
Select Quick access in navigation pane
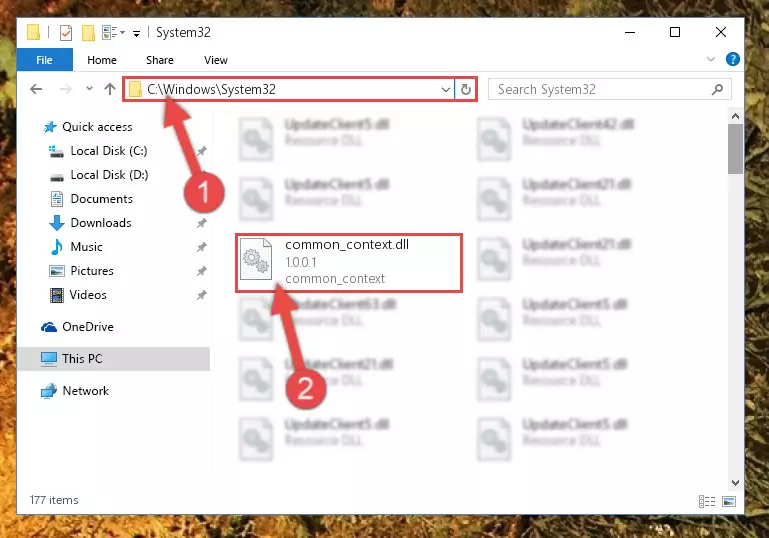pos(97,127)
